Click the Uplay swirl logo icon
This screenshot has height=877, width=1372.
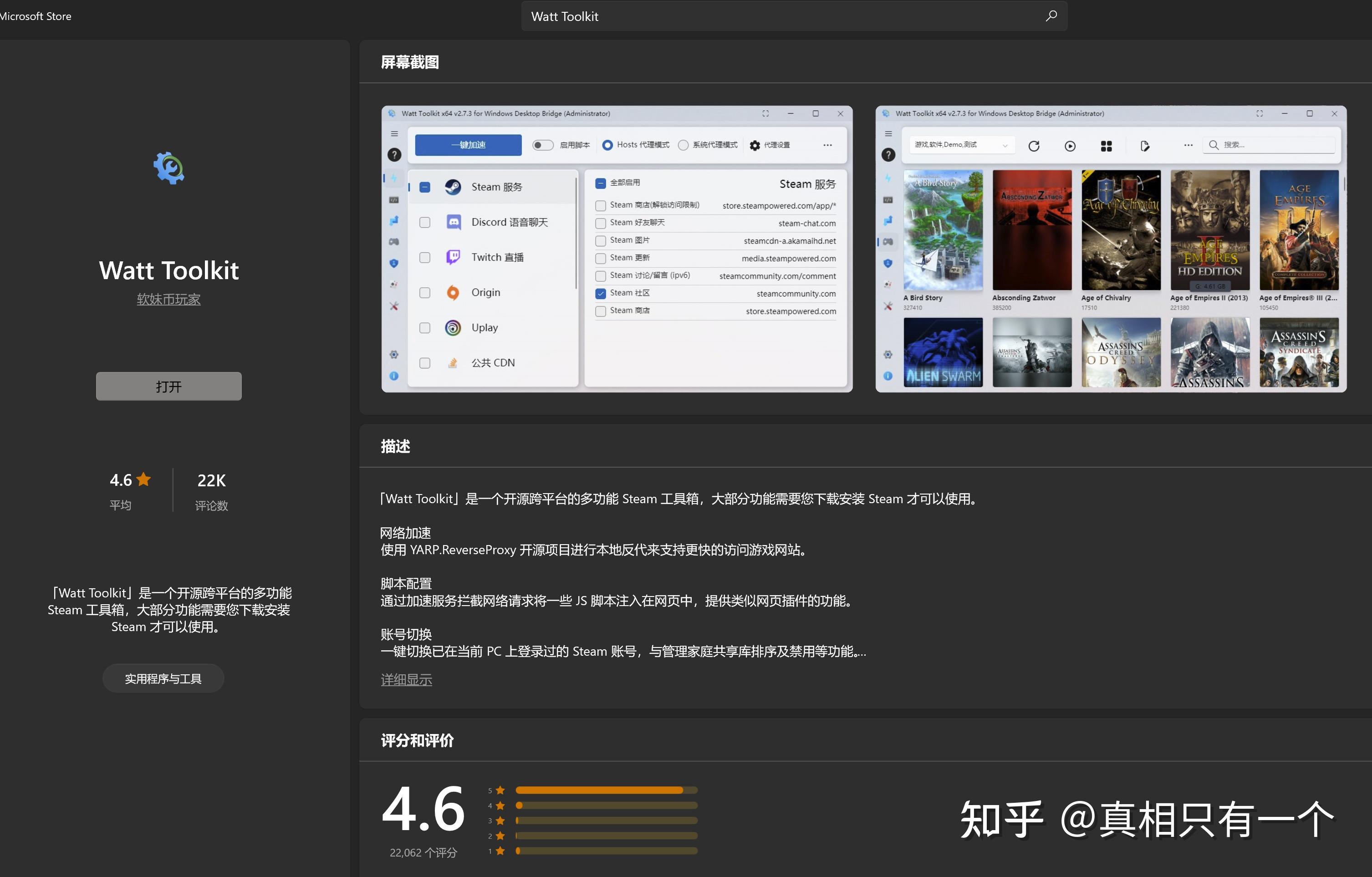point(453,328)
